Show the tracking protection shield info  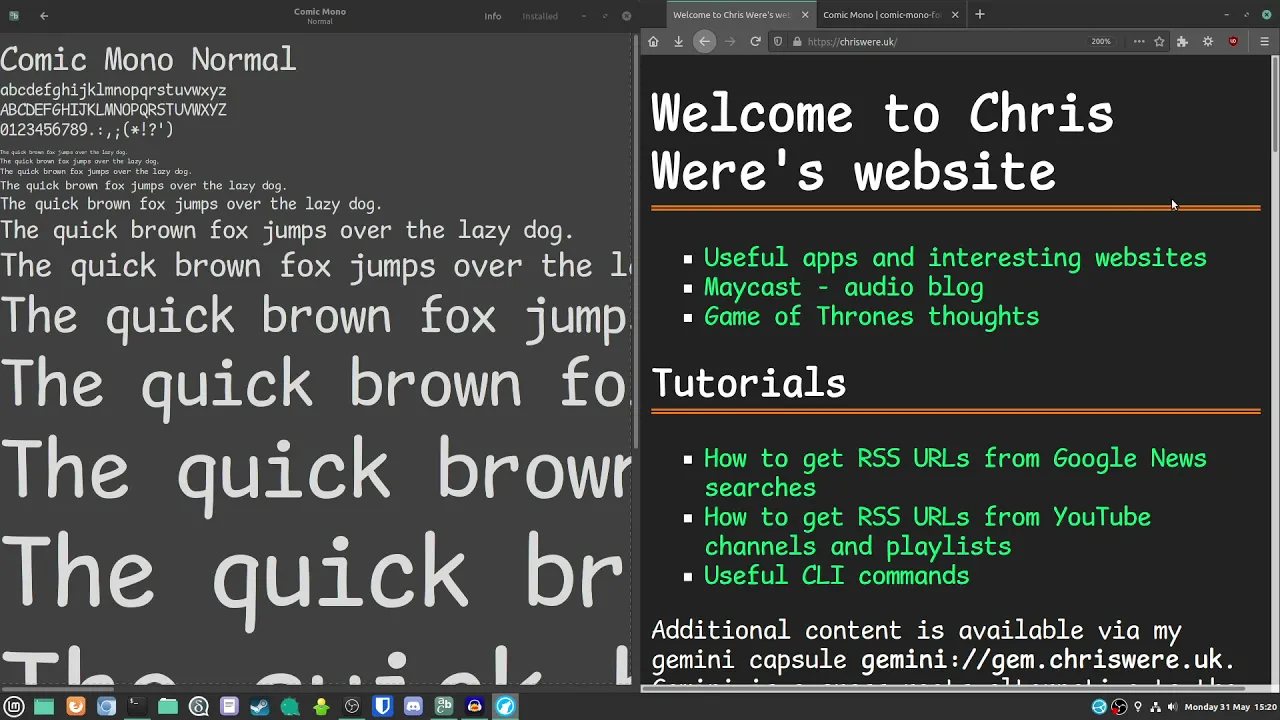pos(778,42)
